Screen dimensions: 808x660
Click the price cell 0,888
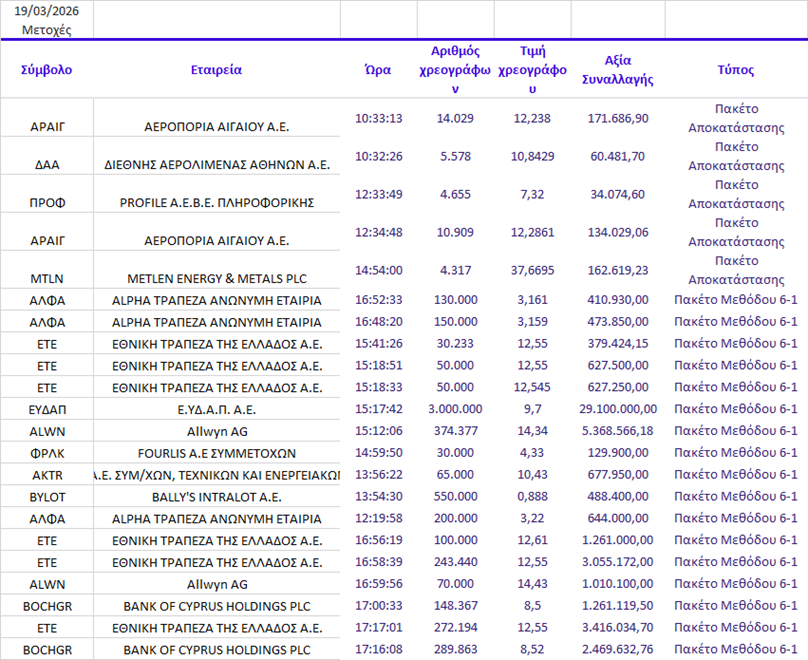click(532, 496)
